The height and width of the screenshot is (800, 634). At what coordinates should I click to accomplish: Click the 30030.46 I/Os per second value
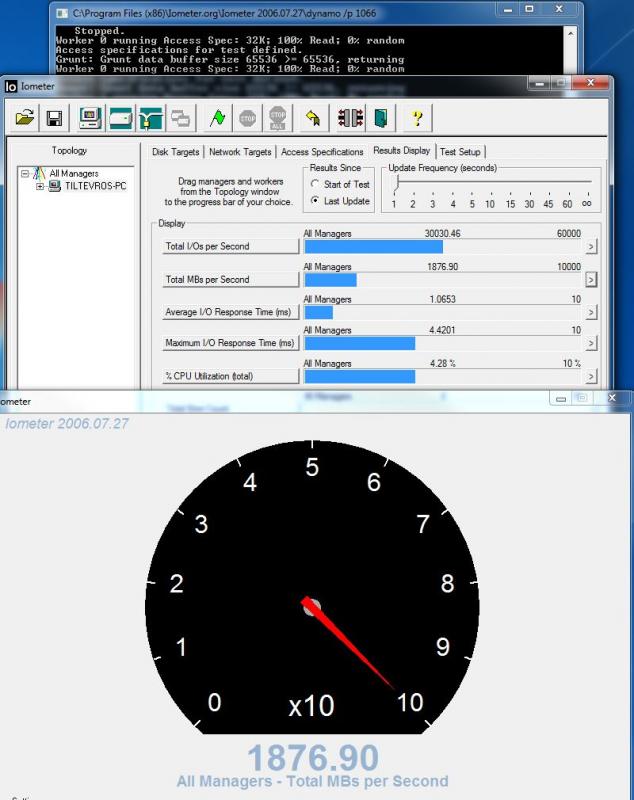pyautogui.click(x=442, y=234)
